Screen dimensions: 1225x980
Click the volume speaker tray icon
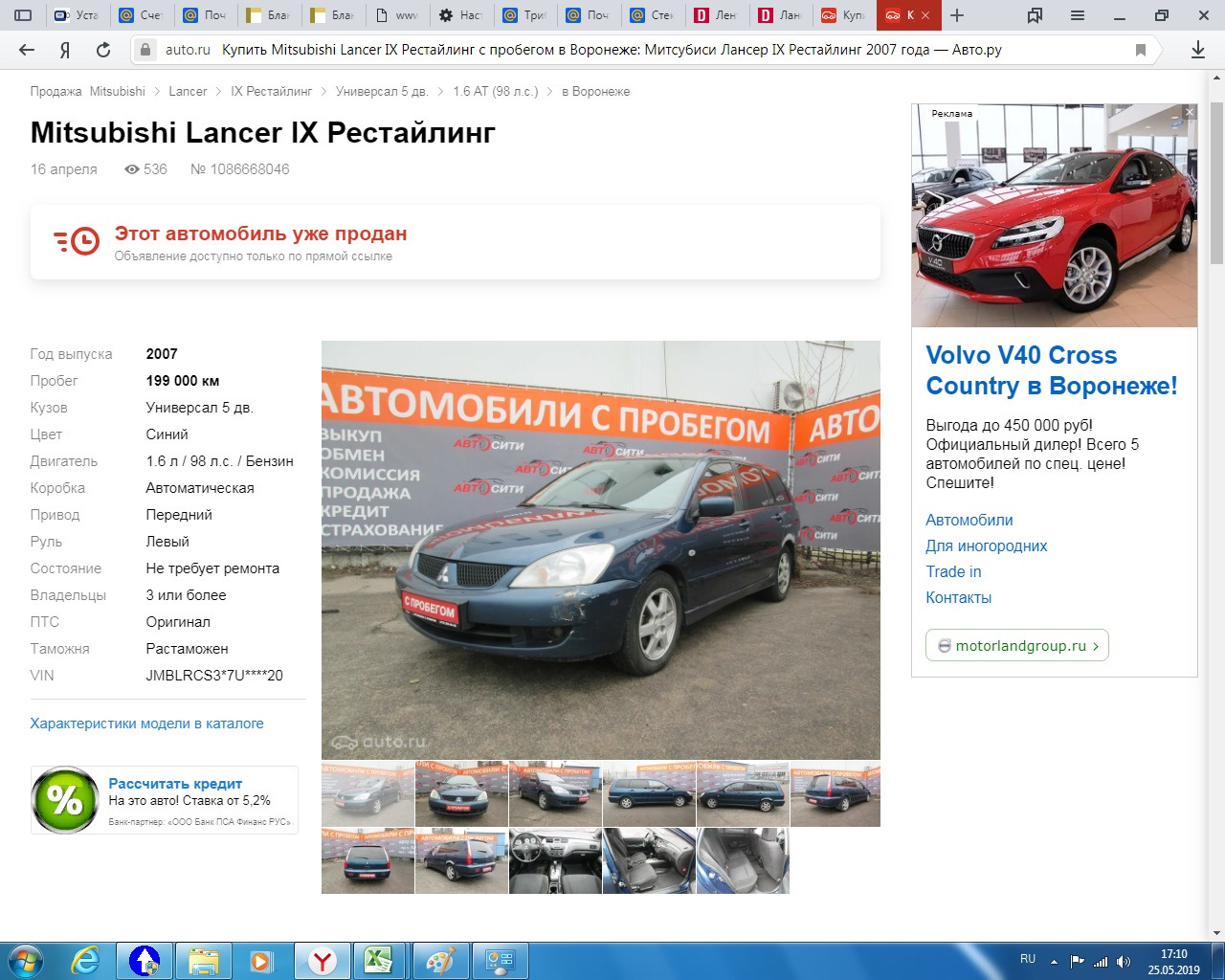[x=1124, y=961]
